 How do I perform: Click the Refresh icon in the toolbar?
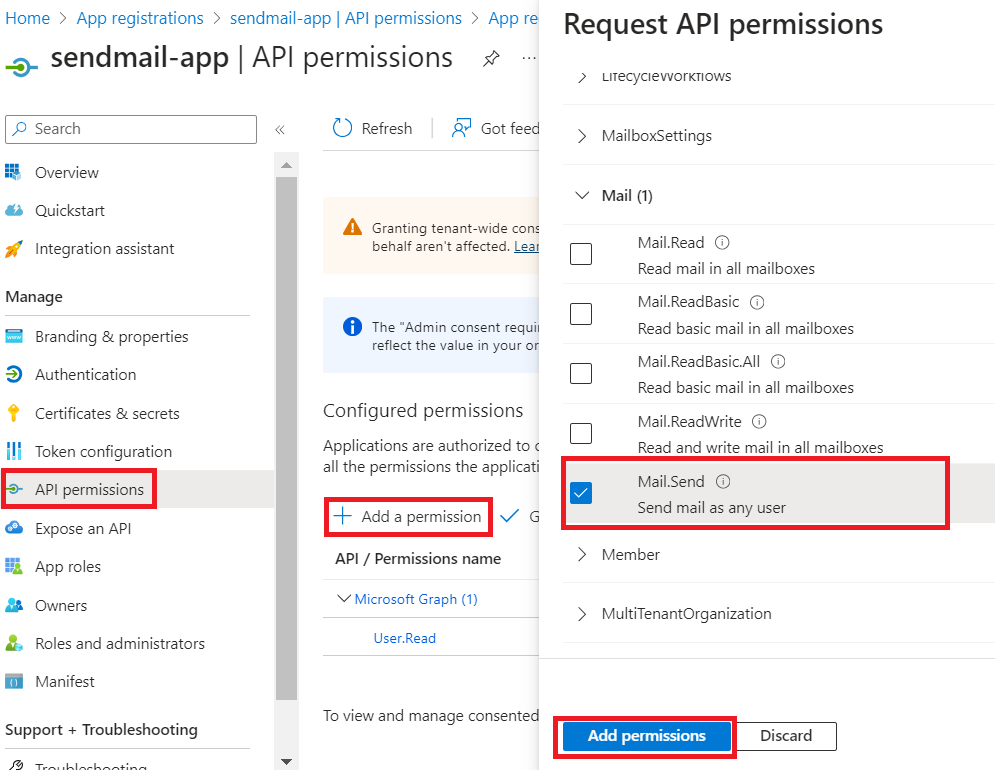click(x=342, y=128)
